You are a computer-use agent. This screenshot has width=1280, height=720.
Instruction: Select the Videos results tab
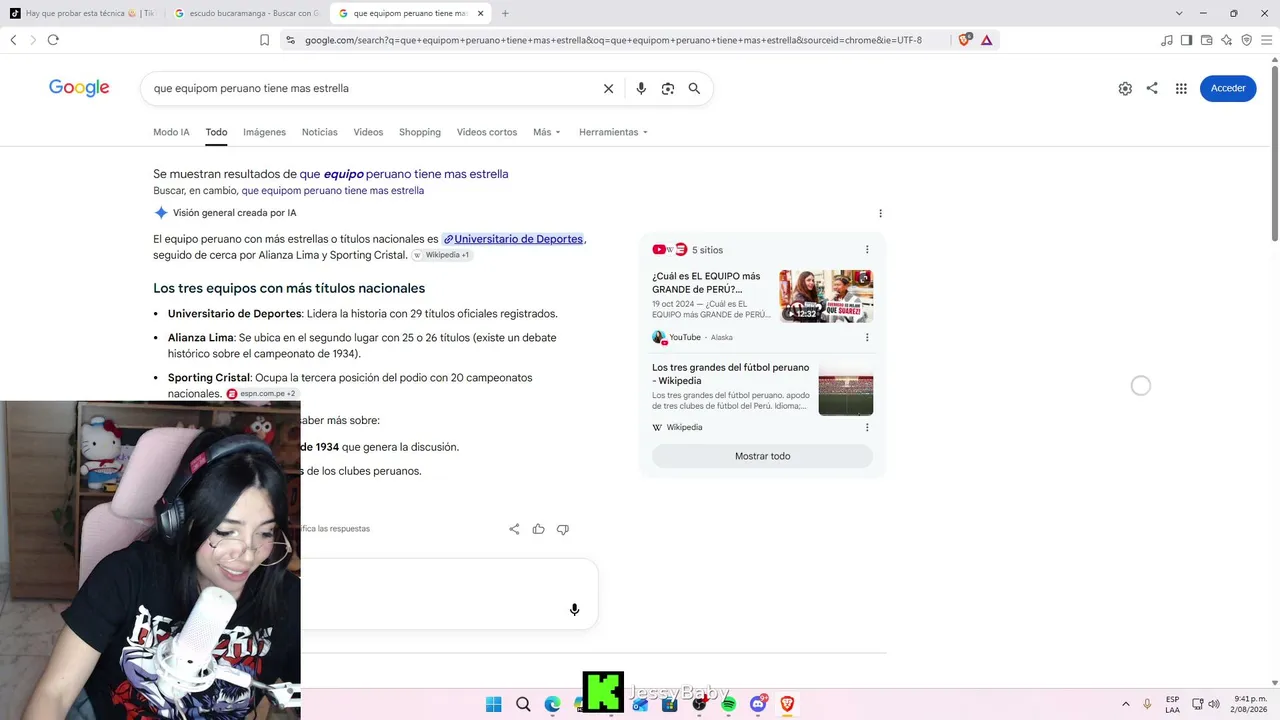pos(368,132)
